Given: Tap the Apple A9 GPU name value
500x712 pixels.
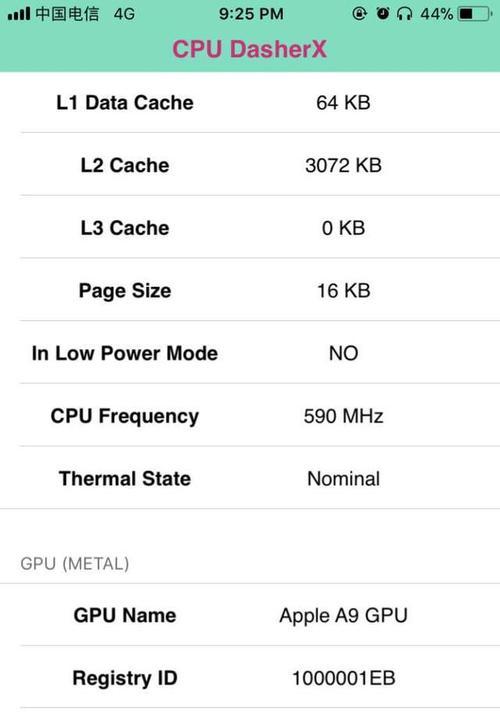Looking at the screenshot, I should pos(343,616).
